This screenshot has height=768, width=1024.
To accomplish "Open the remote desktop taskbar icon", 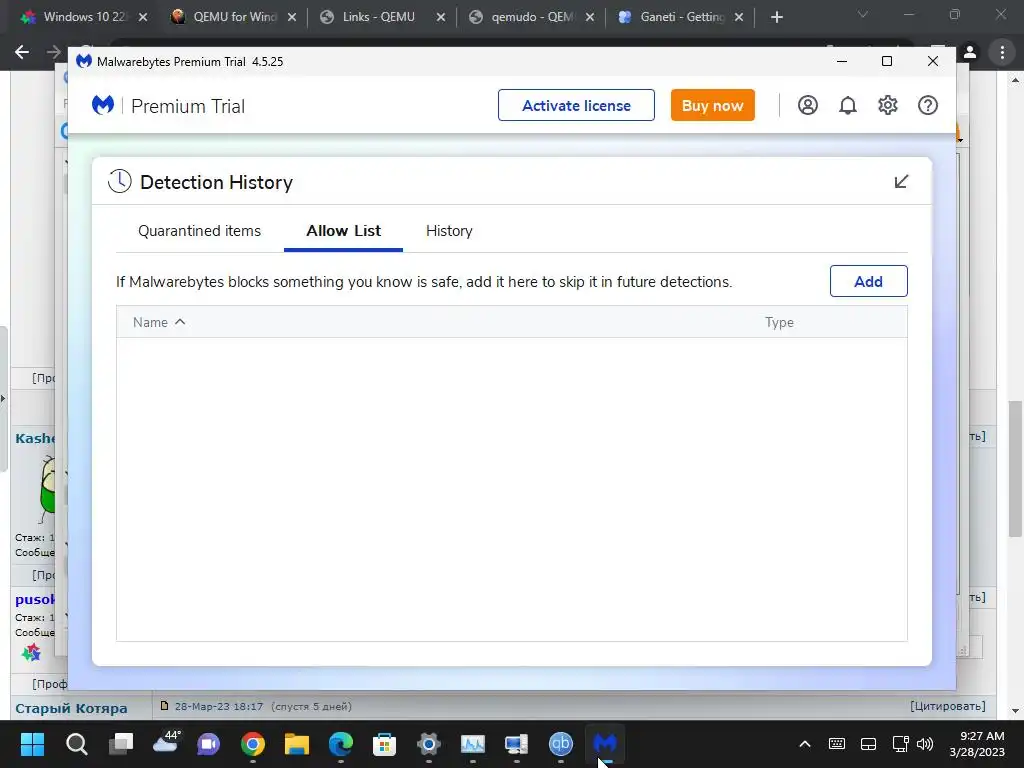I will (x=517, y=744).
